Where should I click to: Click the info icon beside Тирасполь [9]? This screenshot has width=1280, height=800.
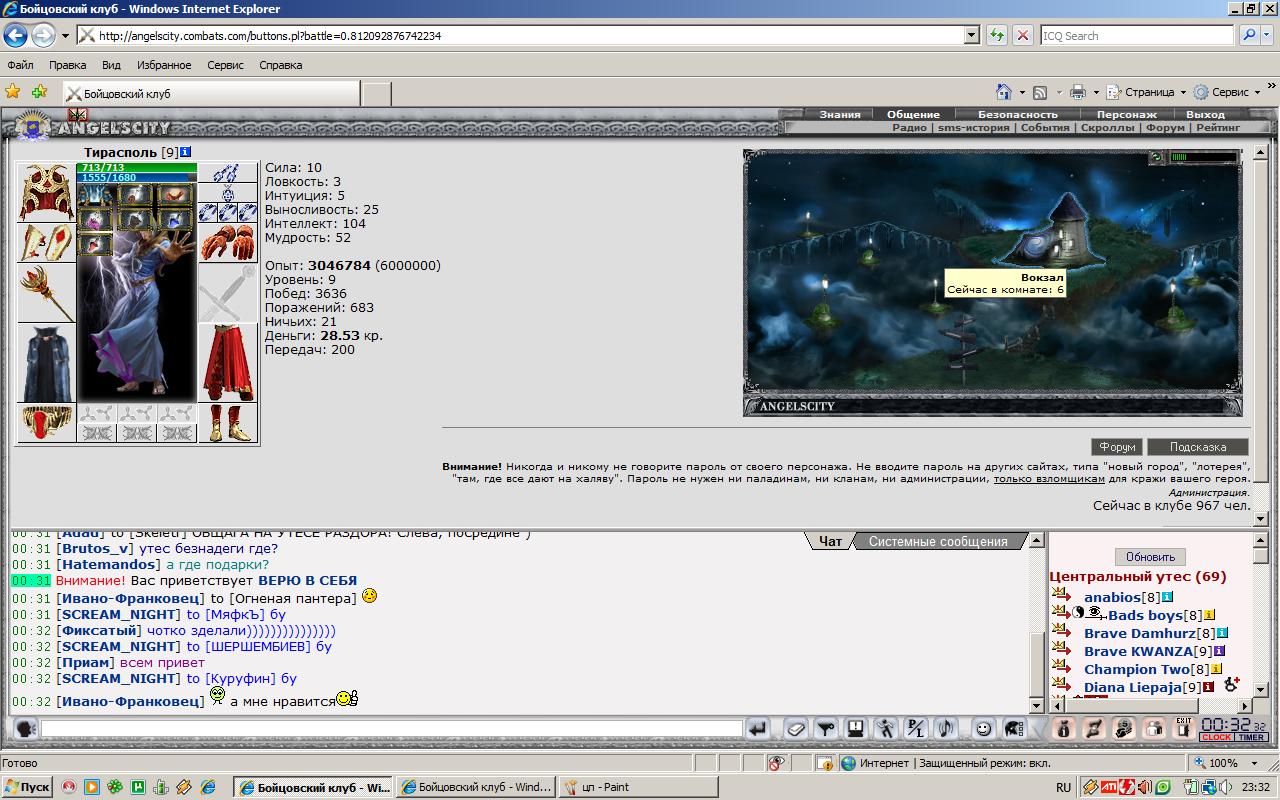click(186, 152)
